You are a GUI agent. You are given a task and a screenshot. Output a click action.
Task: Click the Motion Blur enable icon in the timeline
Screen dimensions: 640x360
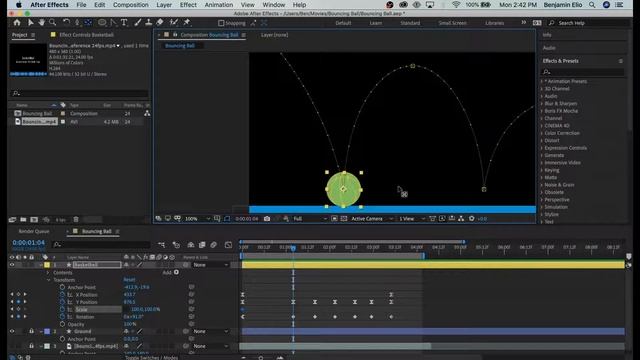point(213,245)
